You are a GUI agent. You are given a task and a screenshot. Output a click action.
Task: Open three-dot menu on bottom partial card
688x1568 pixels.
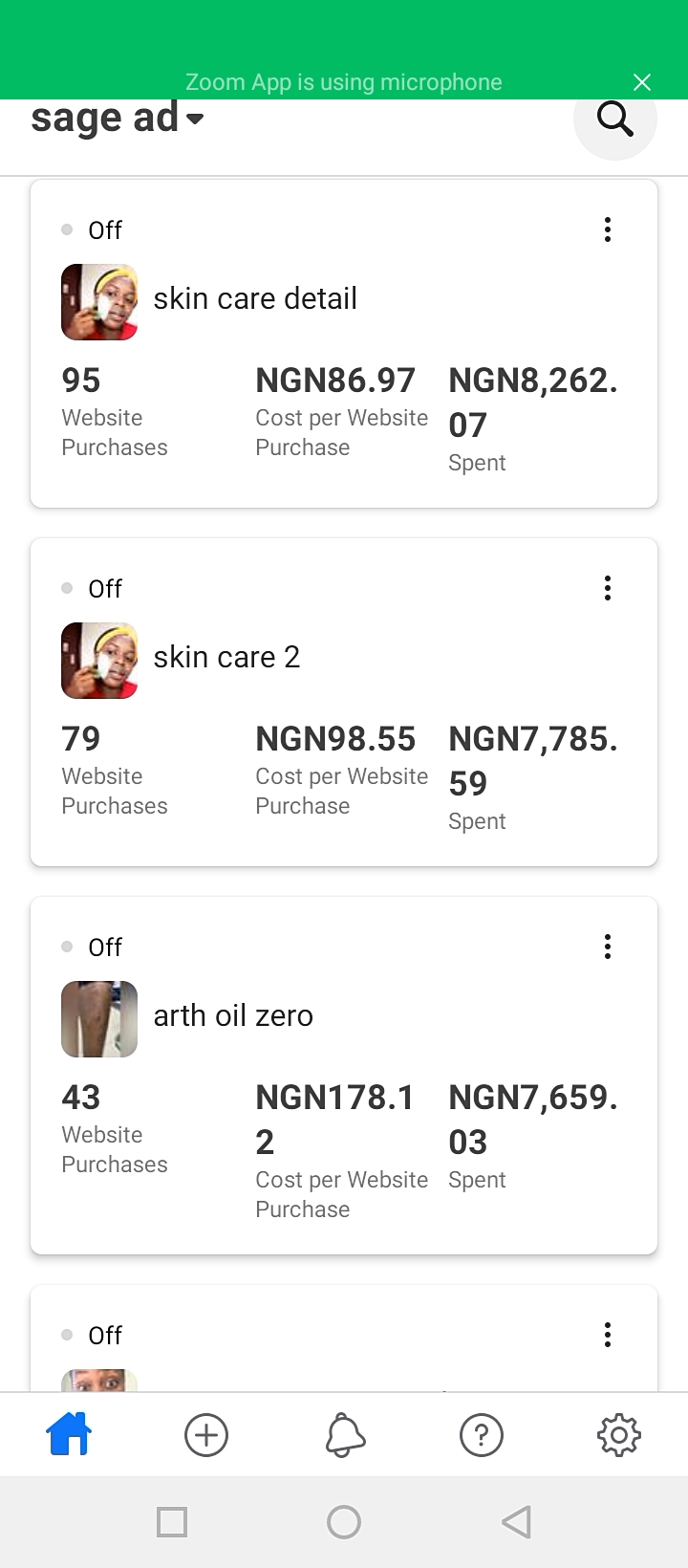pyautogui.click(x=608, y=1335)
